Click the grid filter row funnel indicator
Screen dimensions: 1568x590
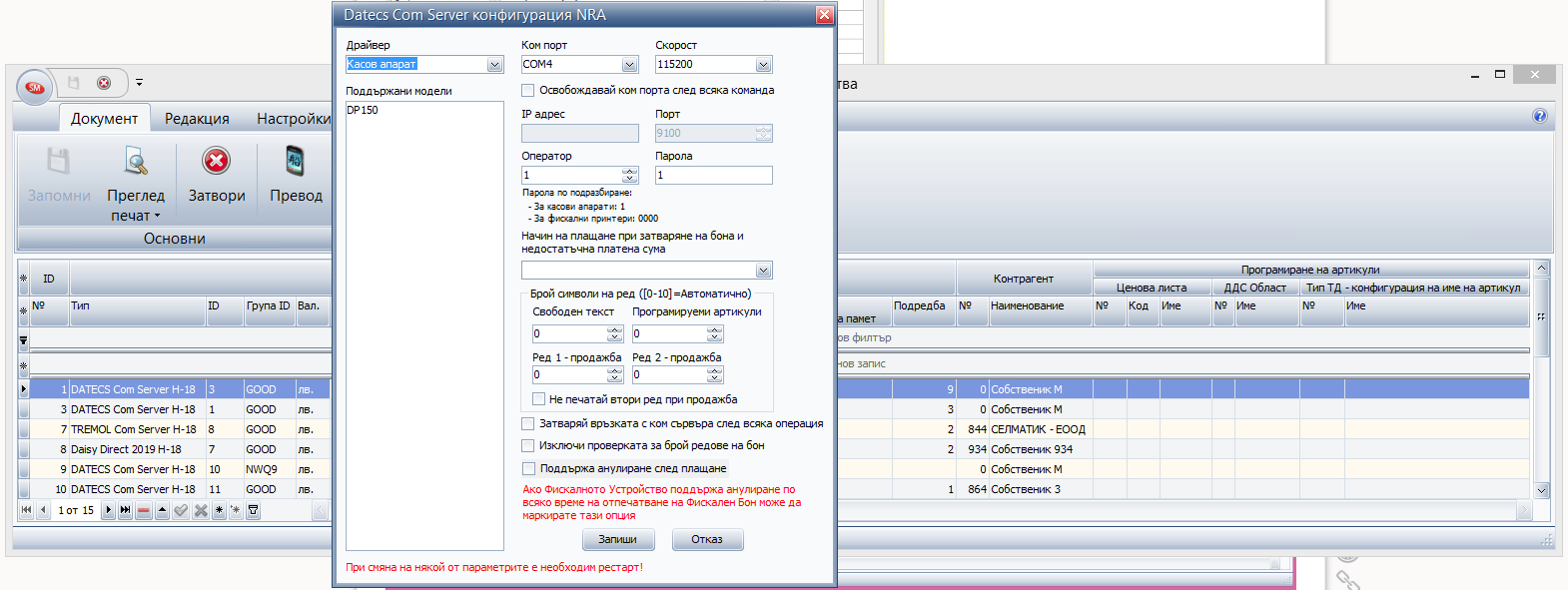coord(24,340)
